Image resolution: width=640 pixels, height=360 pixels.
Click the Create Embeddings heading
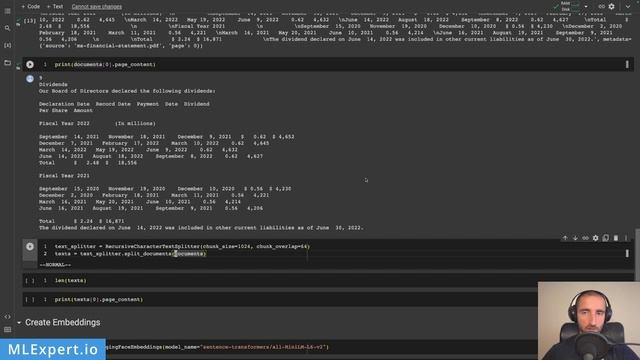click(62, 322)
